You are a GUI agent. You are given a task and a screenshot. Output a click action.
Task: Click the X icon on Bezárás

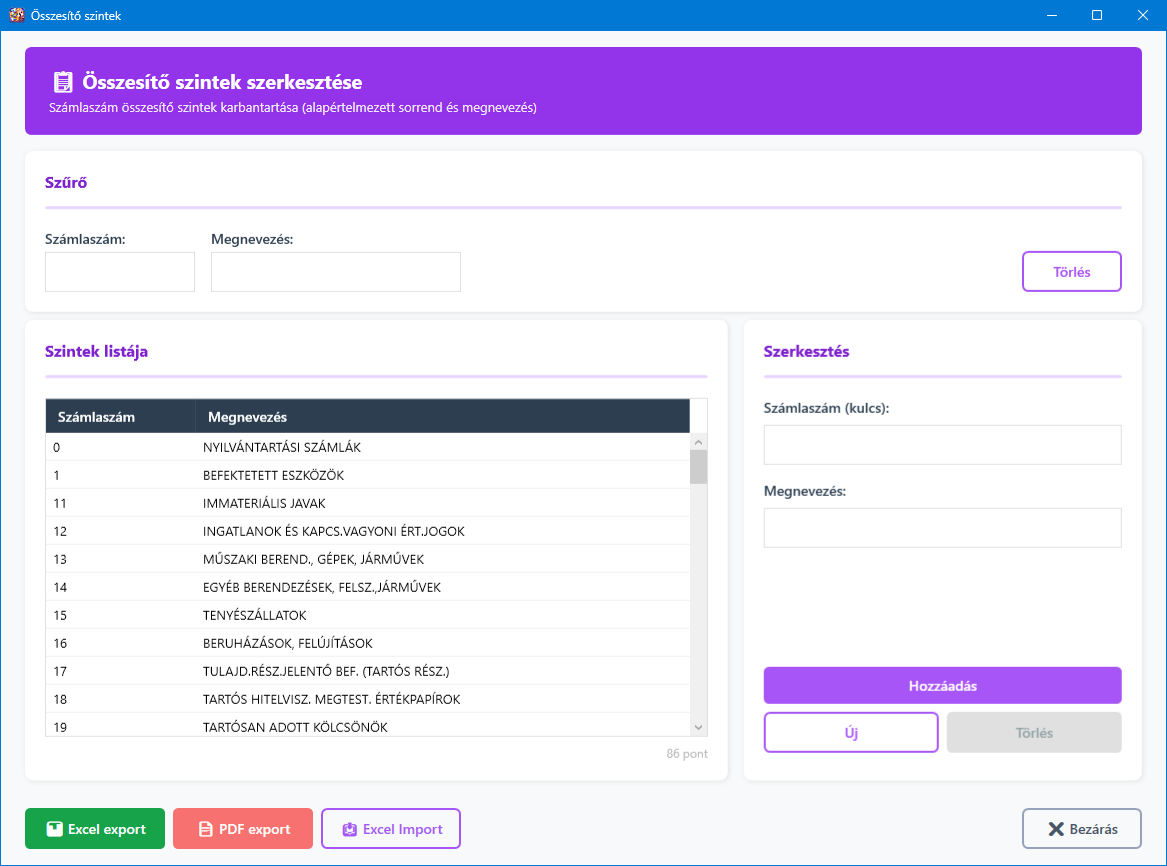1055,829
